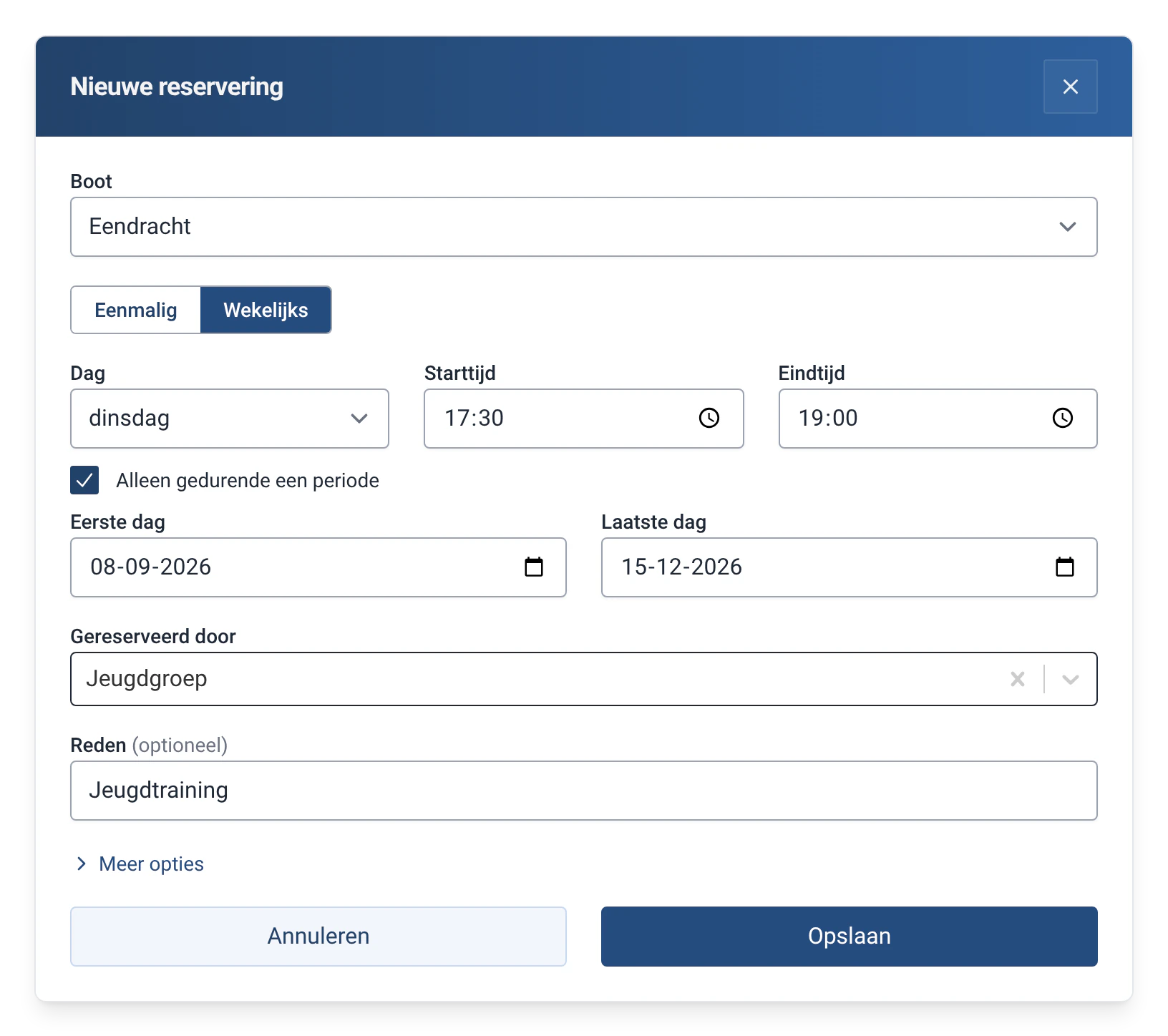
Task: Click the Opslaan button
Action: click(x=850, y=937)
